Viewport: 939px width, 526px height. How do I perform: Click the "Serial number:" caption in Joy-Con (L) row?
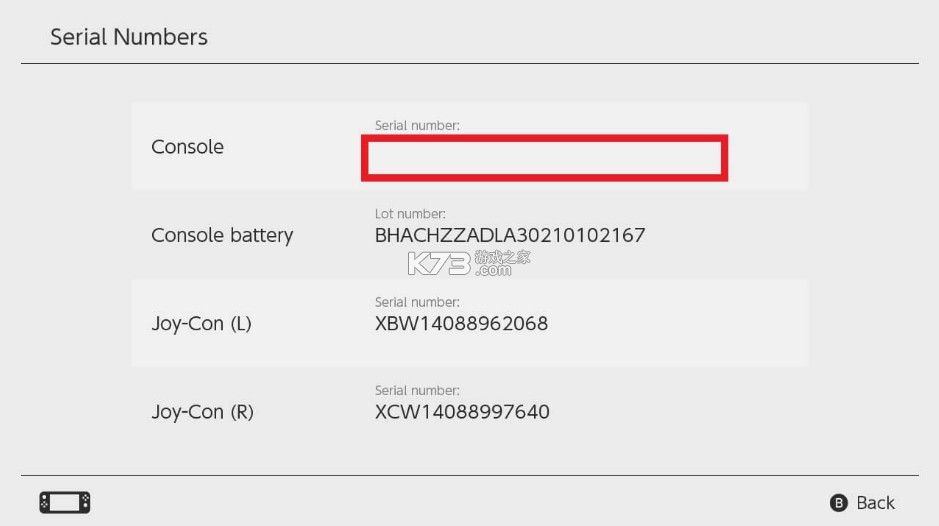(417, 302)
